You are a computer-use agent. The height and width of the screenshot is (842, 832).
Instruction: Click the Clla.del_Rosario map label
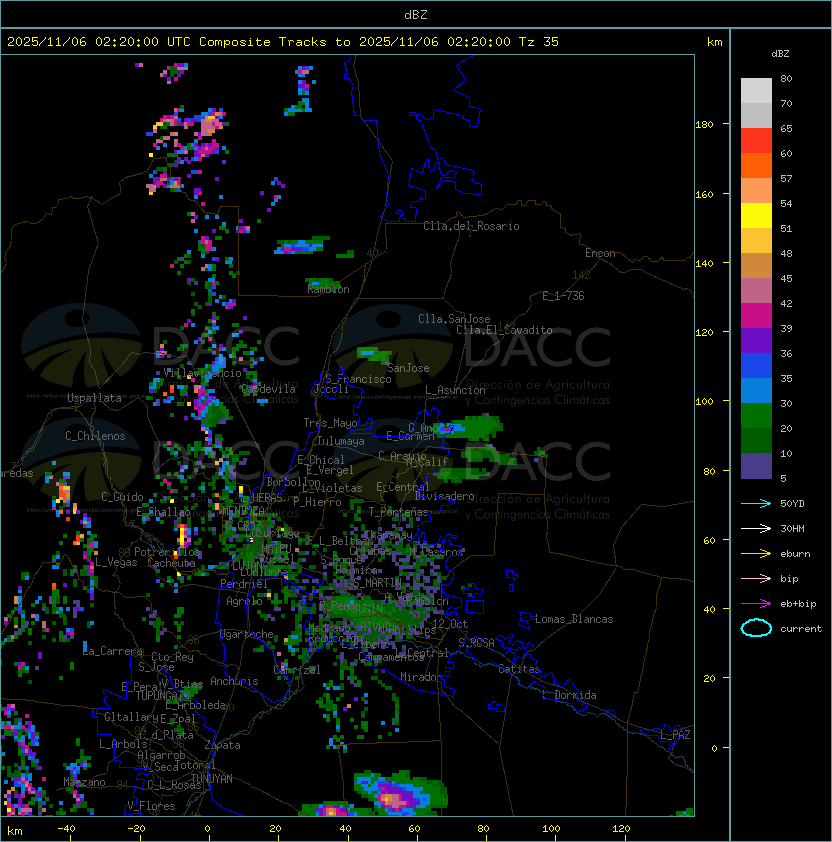tap(471, 226)
